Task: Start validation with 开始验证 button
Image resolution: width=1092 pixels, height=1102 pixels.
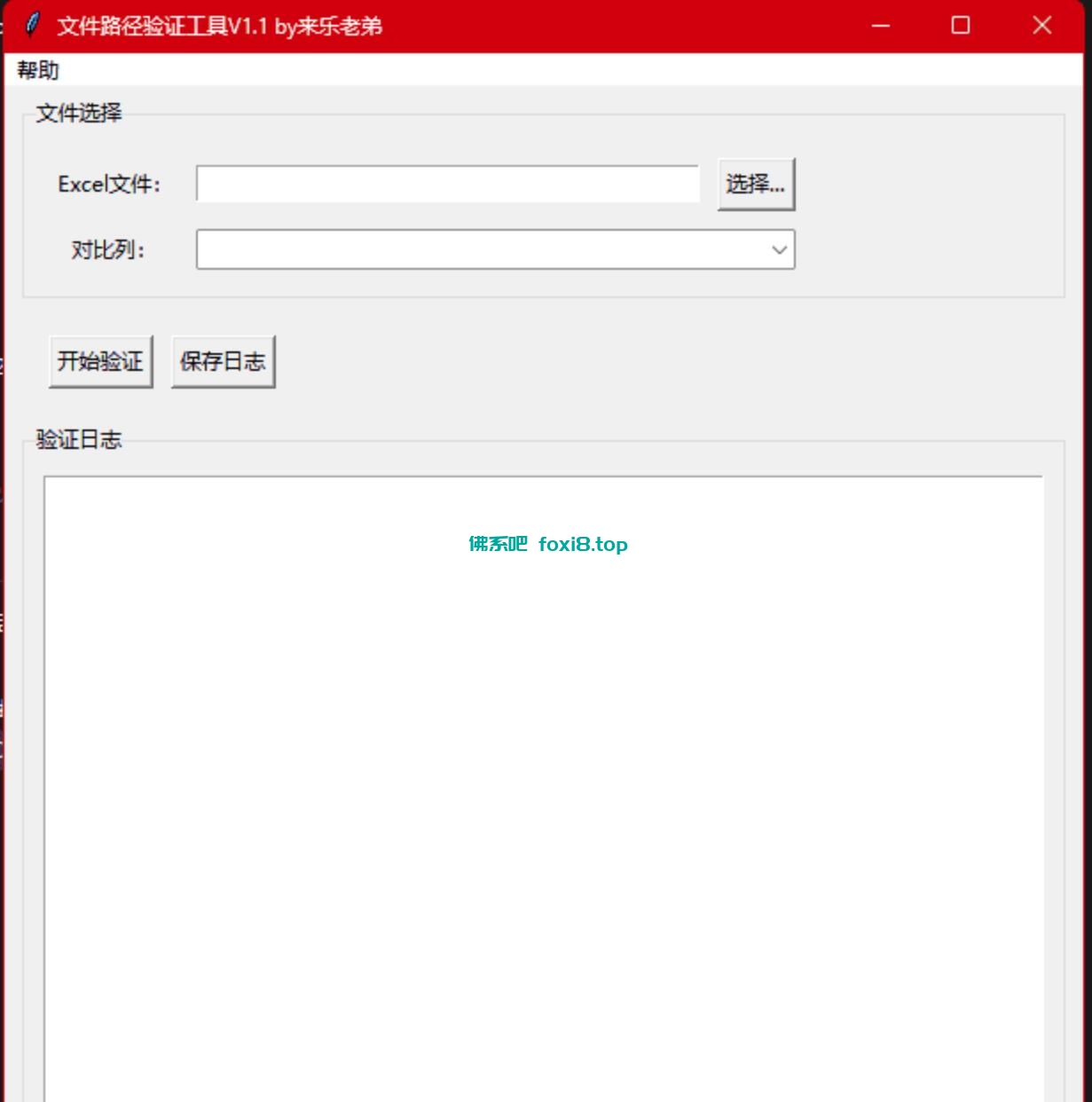Action: click(x=100, y=361)
